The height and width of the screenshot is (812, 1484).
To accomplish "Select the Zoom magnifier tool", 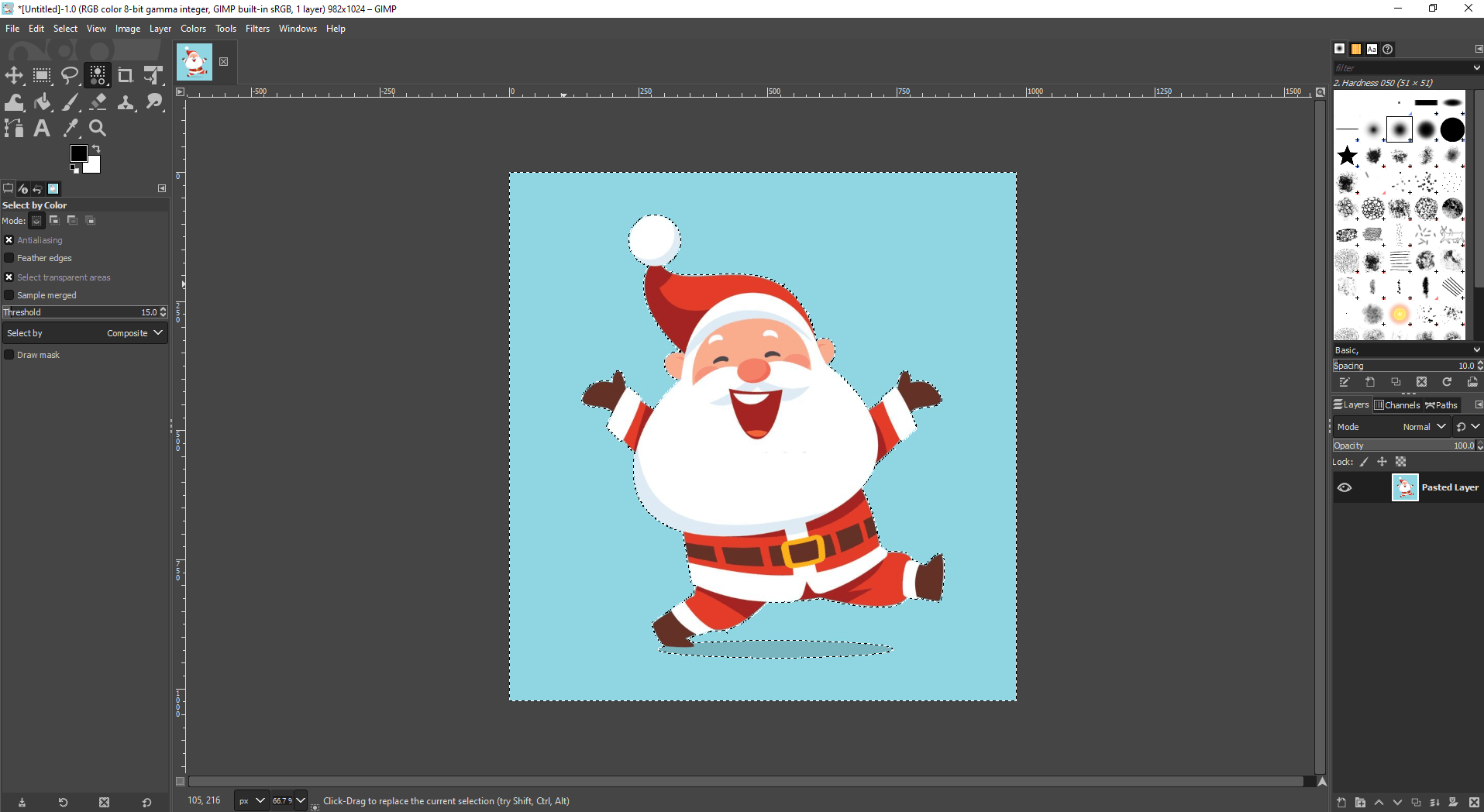I will tap(98, 128).
